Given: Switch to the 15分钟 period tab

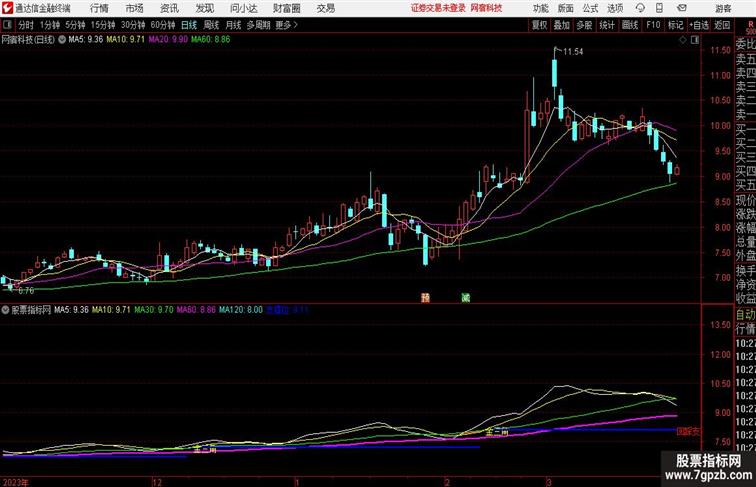Looking at the screenshot, I should 103,25.
